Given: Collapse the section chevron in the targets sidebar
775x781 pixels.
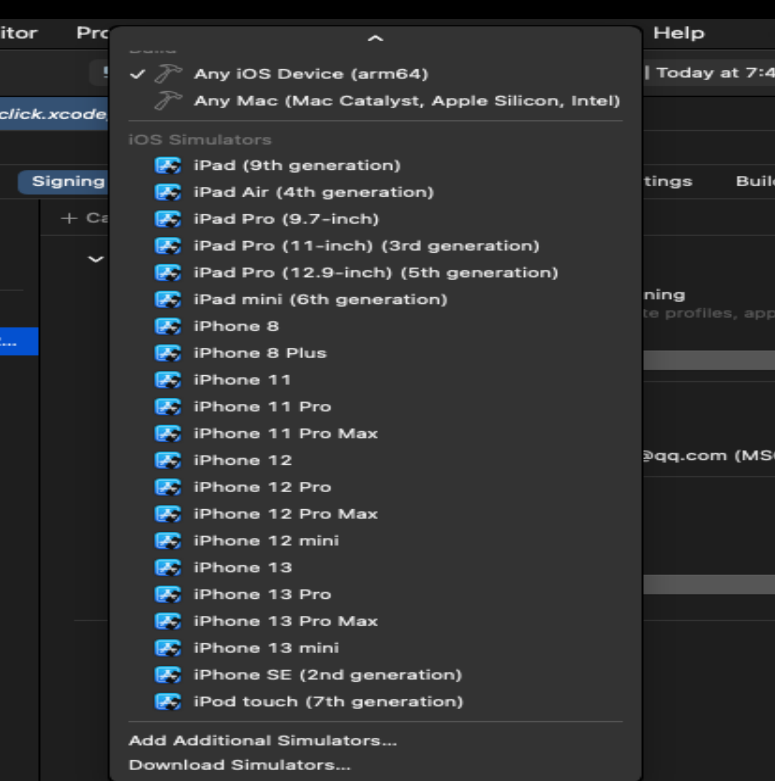Looking at the screenshot, I should (96, 259).
